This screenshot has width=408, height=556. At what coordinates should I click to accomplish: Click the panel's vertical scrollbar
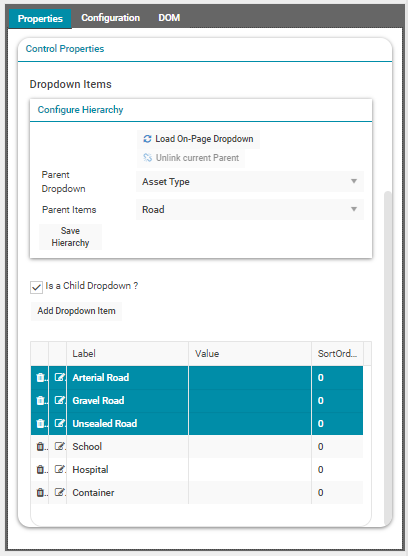coord(388,356)
